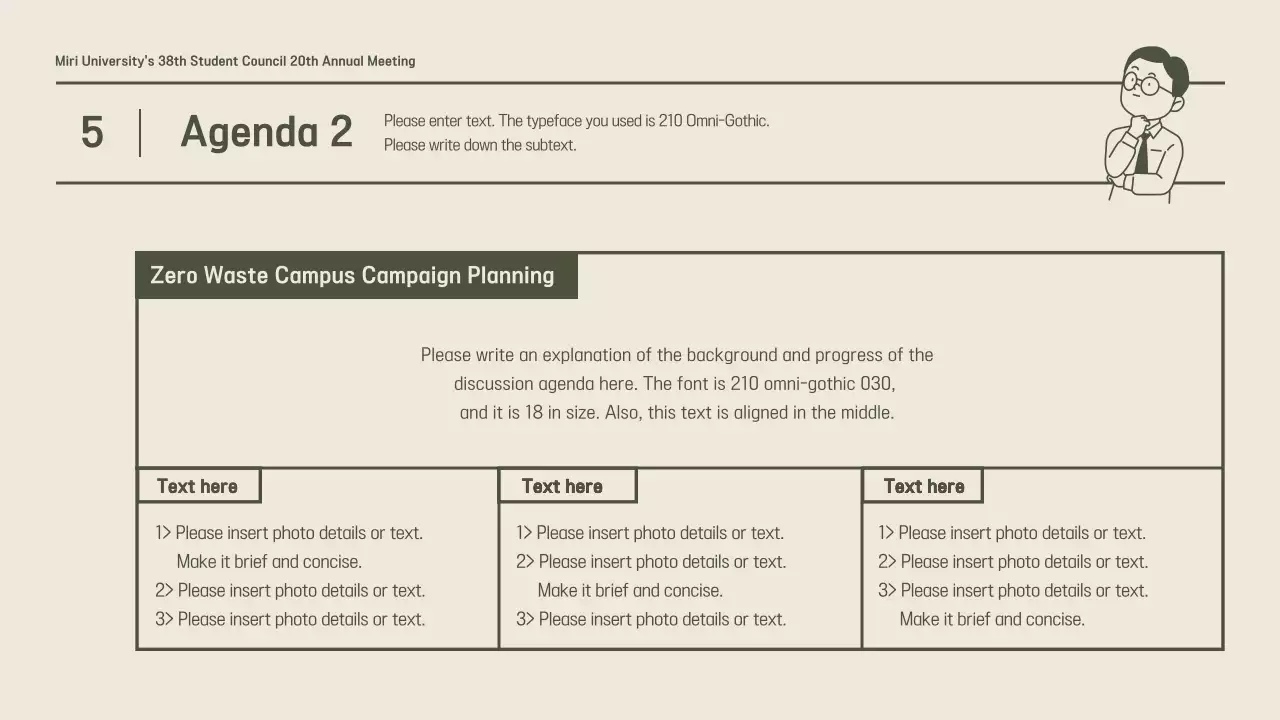Select the Miri University meeting header text
This screenshot has height=720, width=1280.
235,61
